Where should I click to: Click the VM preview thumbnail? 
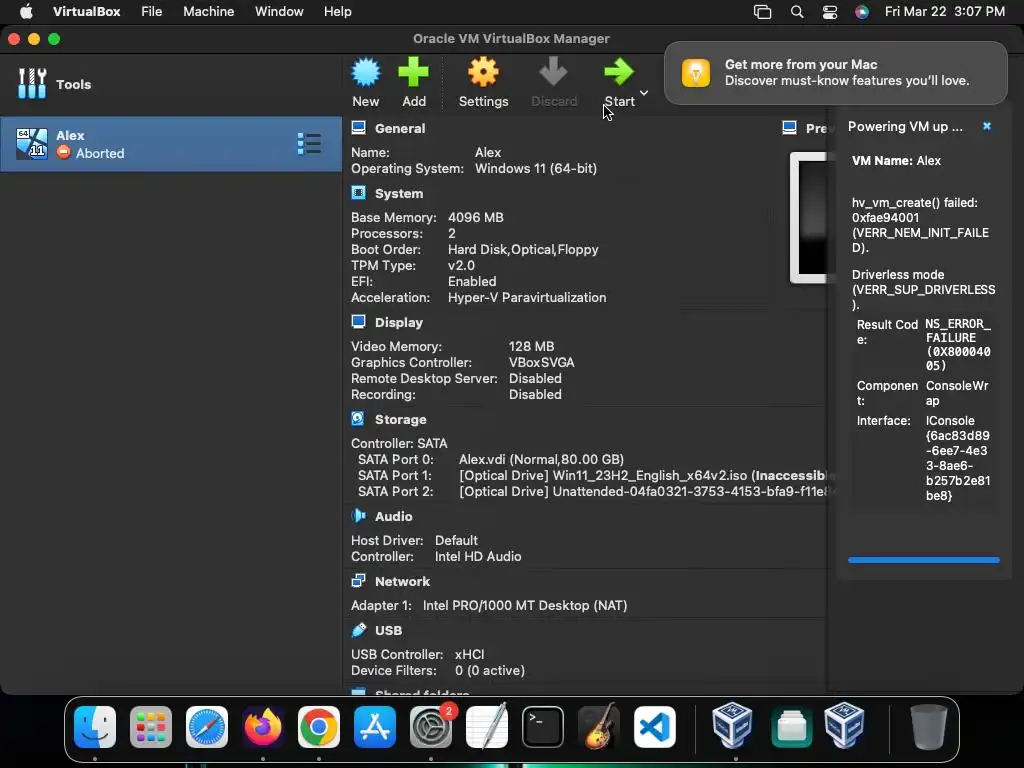tap(808, 218)
